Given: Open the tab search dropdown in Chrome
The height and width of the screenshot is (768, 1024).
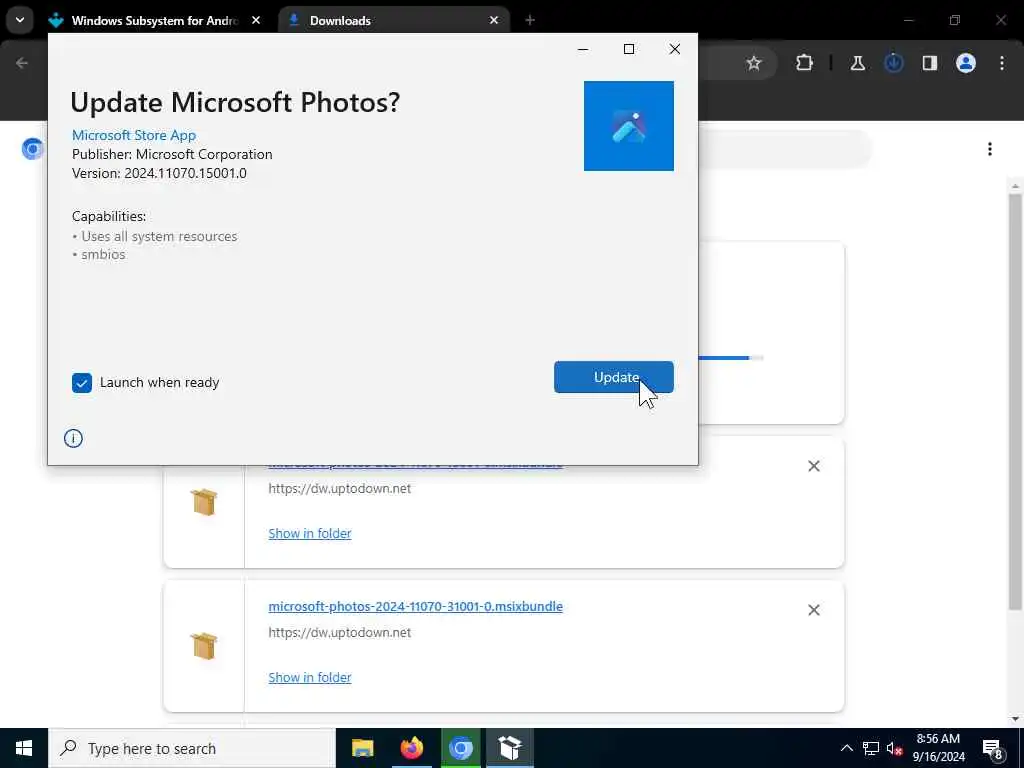Looking at the screenshot, I should pos(20,20).
